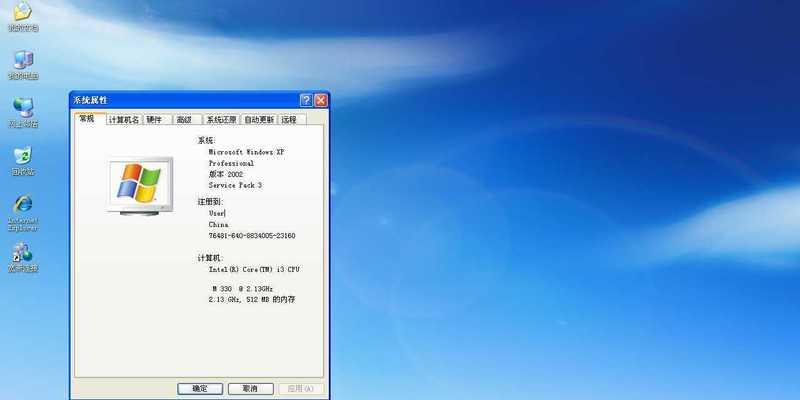Click the 'Microsoft Windows XP' text line

246,152
